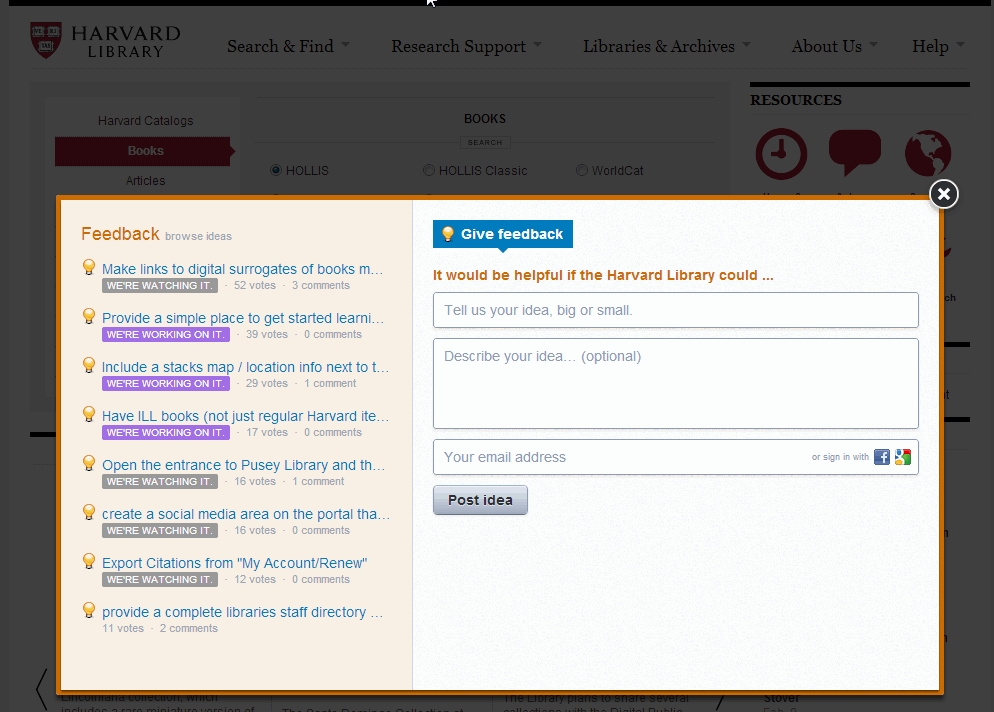
Task: Click the Post idea button
Action: [480, 500]
